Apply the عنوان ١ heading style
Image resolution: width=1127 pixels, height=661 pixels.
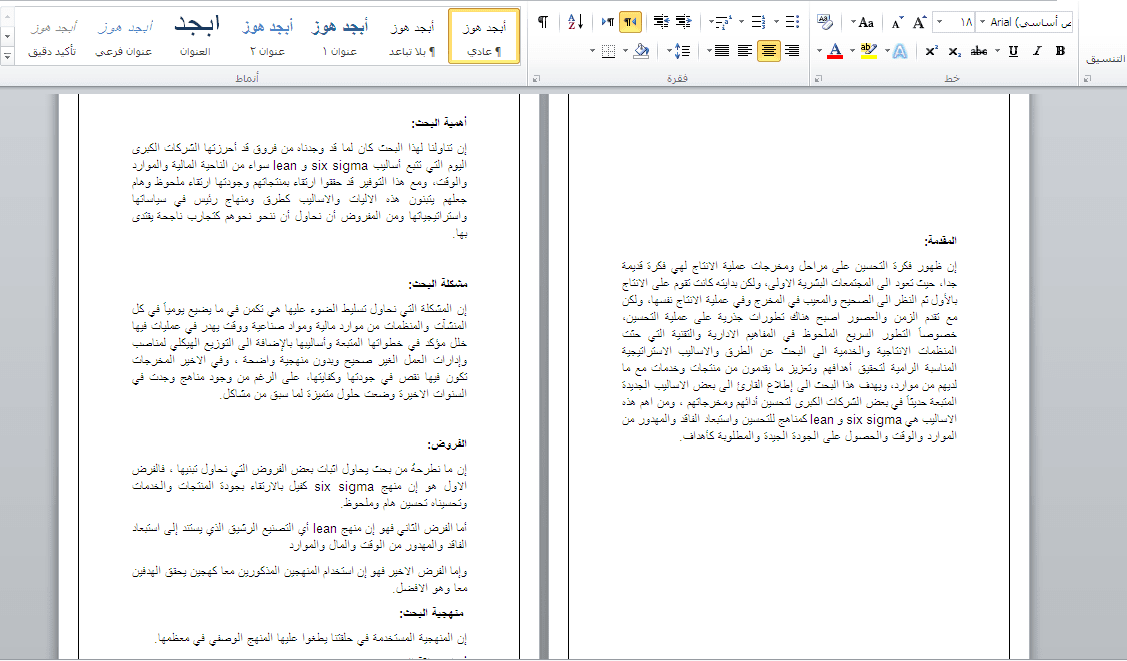(x=340, y=37)
